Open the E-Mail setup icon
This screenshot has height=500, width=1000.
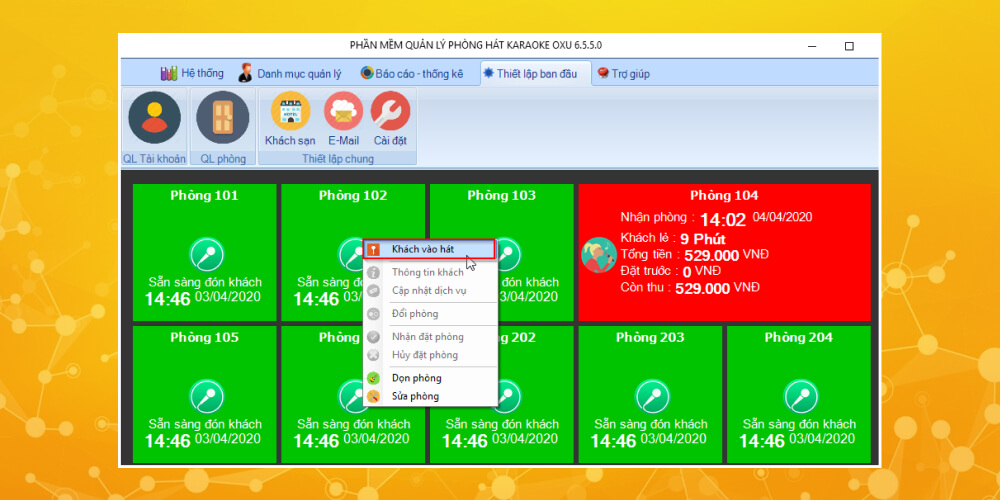(344, 111)
